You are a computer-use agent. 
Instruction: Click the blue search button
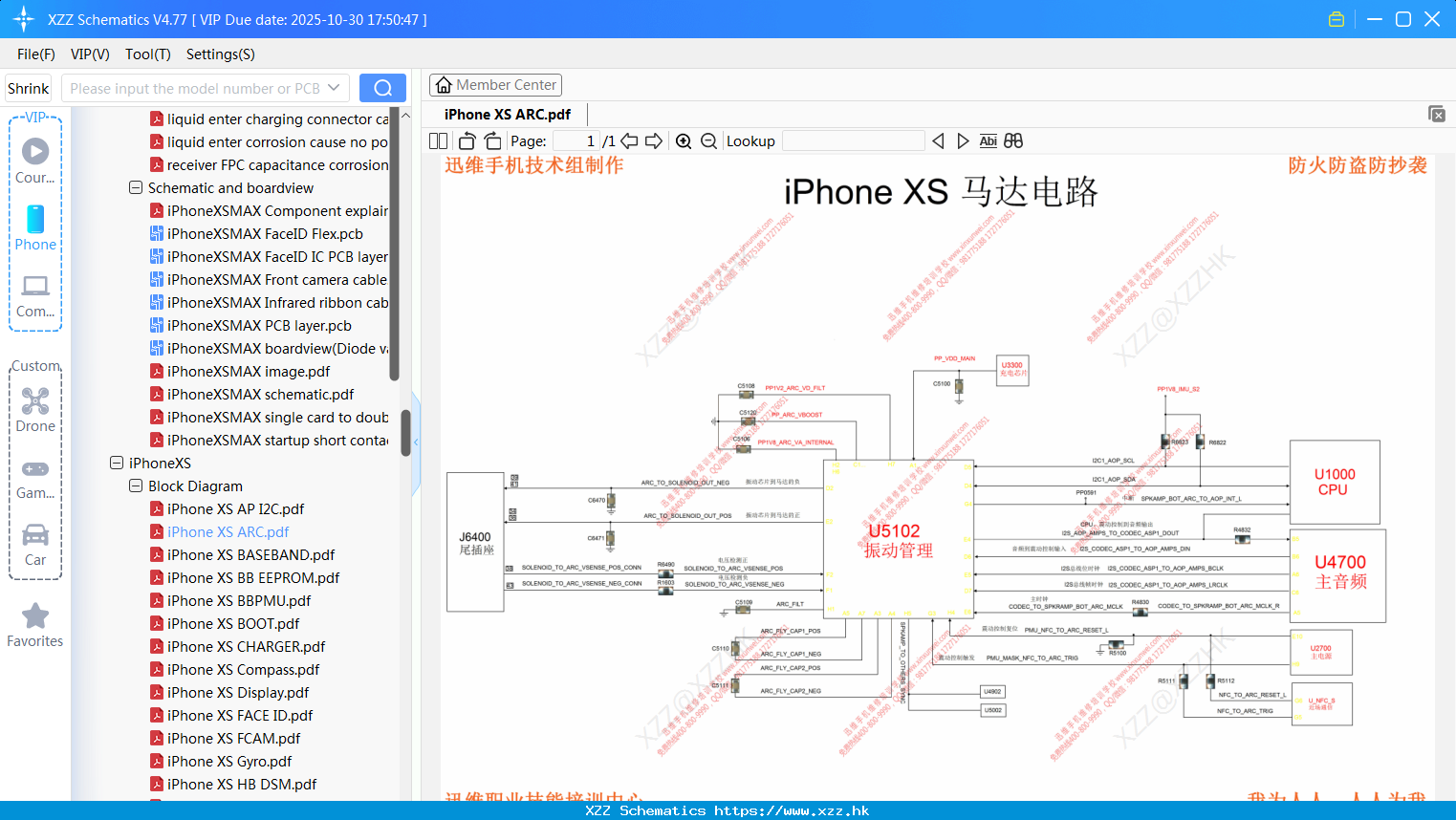pos(382,88)
